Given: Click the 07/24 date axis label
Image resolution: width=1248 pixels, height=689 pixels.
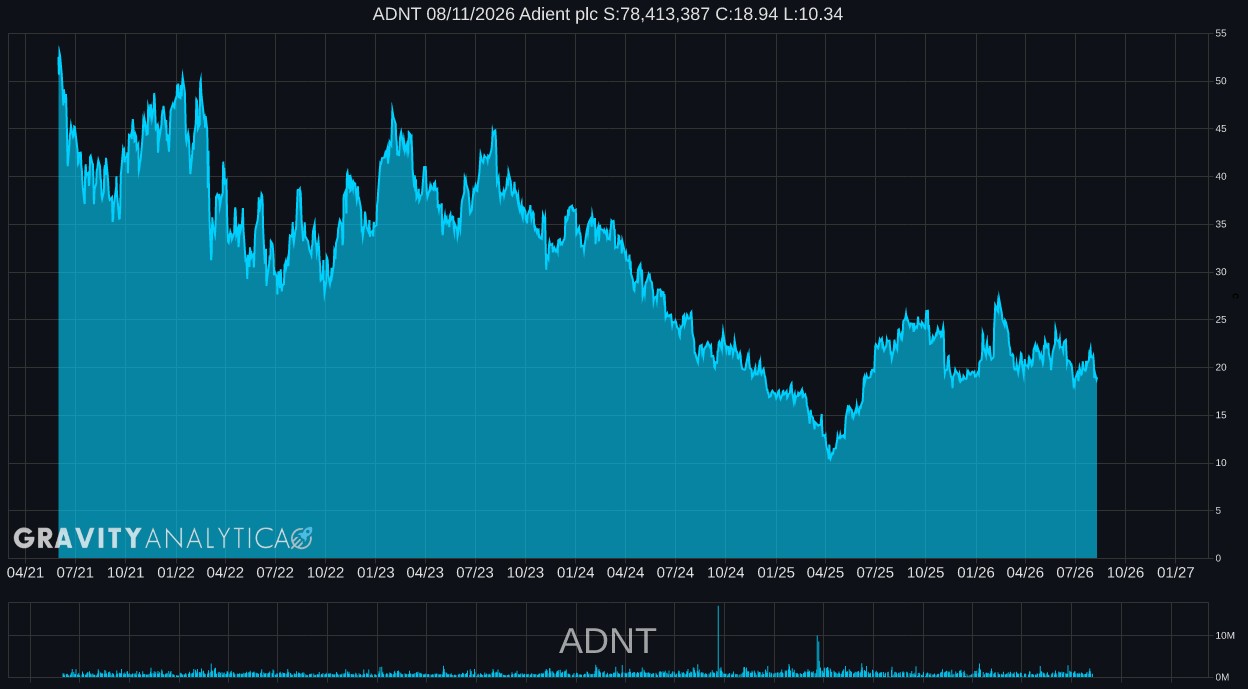Looking at the screenshot, I should [675, 573].
